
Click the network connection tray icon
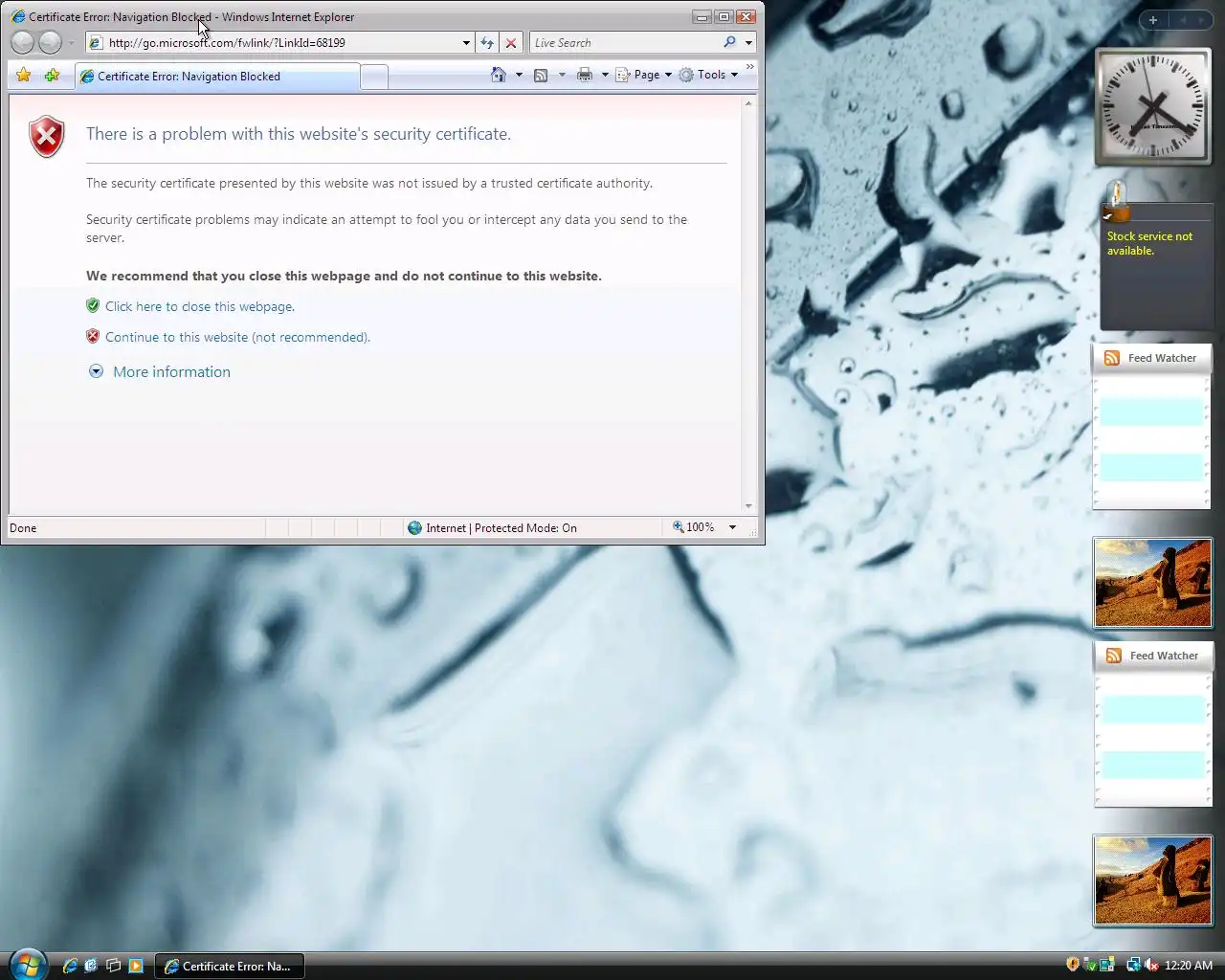point(1133,965)
